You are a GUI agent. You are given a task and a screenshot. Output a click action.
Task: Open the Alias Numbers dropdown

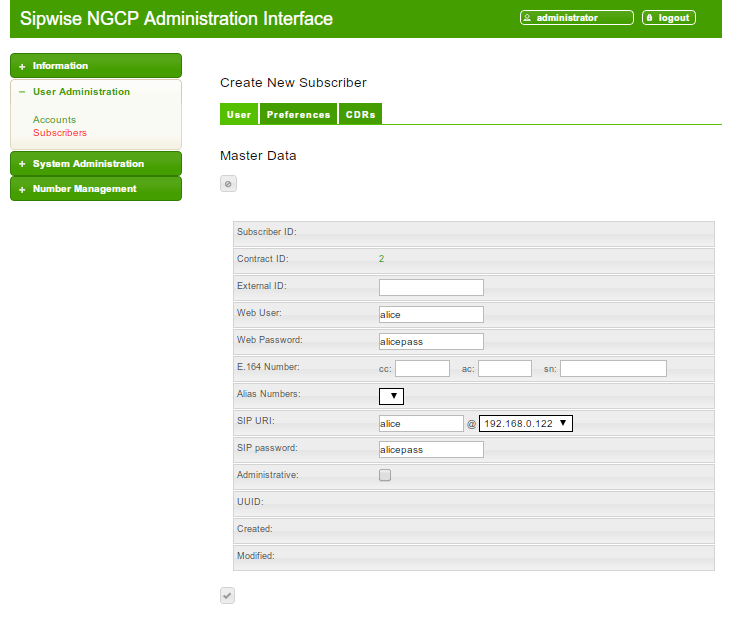point(391,396)
